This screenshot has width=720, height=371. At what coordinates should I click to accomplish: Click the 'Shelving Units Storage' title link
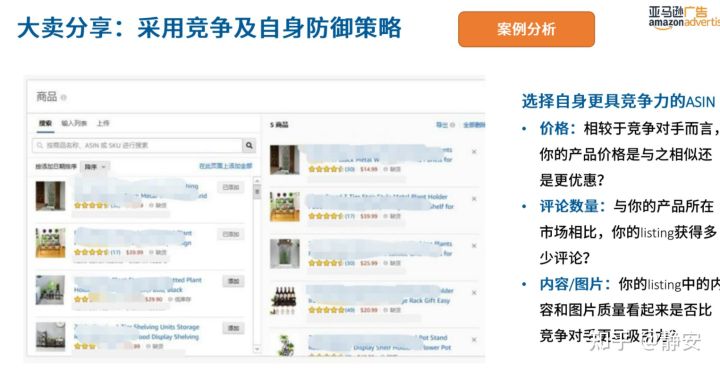tap(167, 327)
